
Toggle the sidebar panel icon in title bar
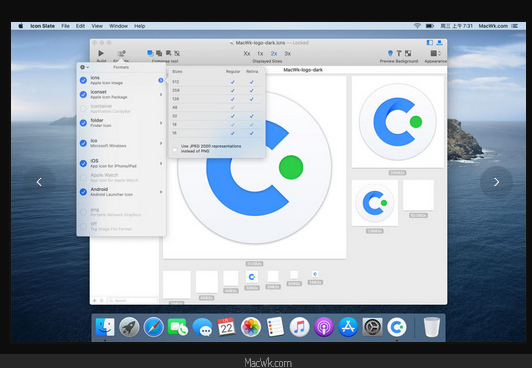click(430, 42)
